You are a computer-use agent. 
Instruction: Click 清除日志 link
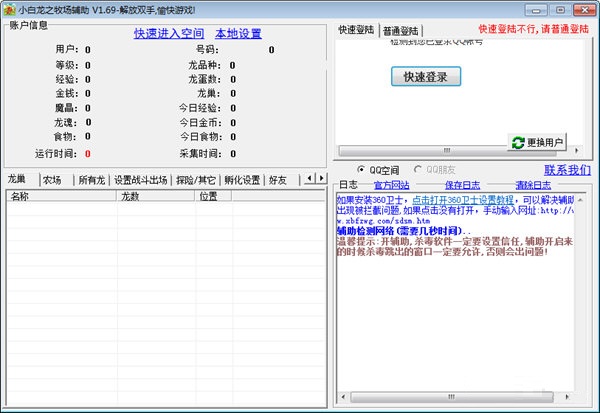coord(533,185)
